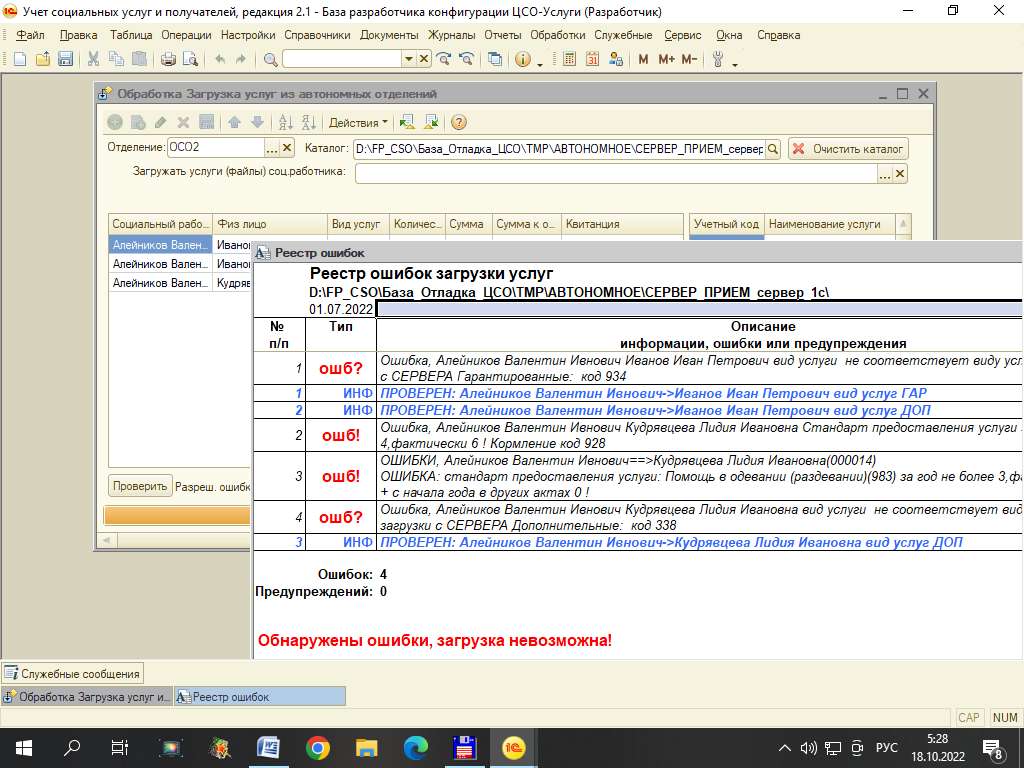Click the Undo arrow icon
The height and width of the screenshot is (768, 1024).
220,59
